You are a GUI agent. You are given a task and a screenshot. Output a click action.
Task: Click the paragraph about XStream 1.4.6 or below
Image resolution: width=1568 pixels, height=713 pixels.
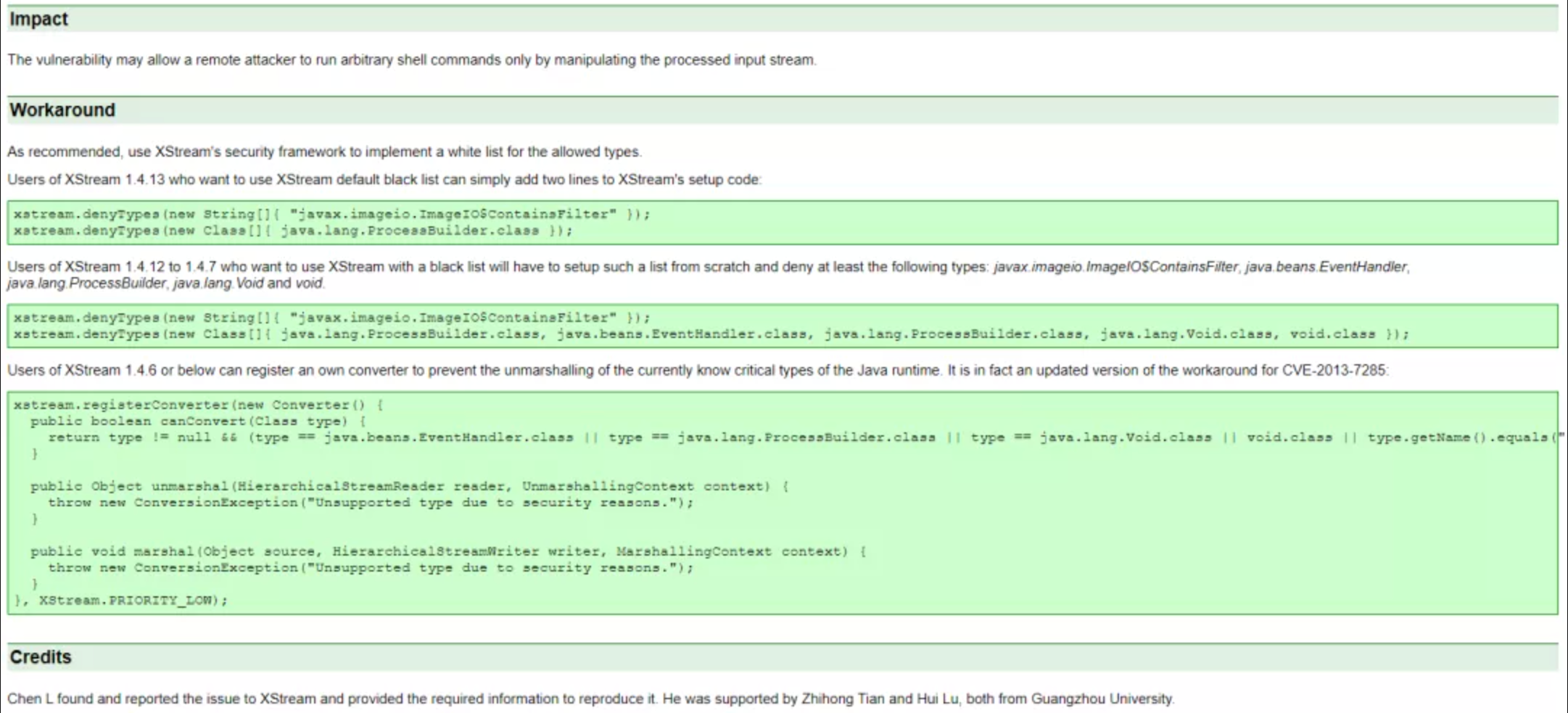(x=698, y=371)
